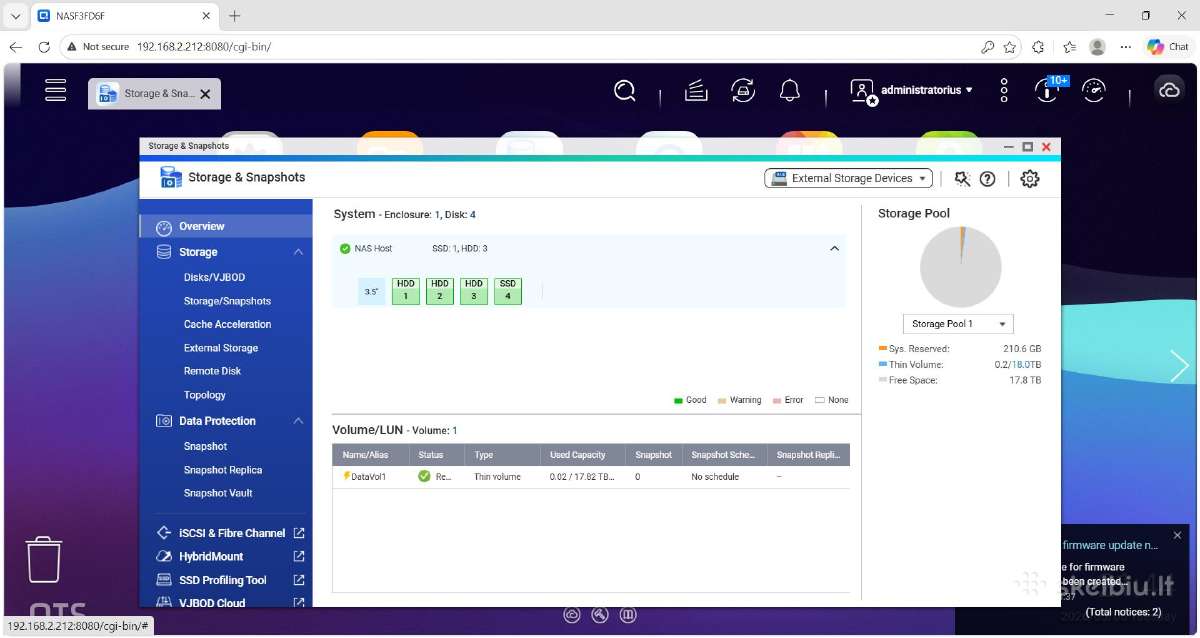Screen dimensions: 1200x638
Task: Click the diagnostics tool icon in Storage & Snapshots
Action: tap(962, 178)
